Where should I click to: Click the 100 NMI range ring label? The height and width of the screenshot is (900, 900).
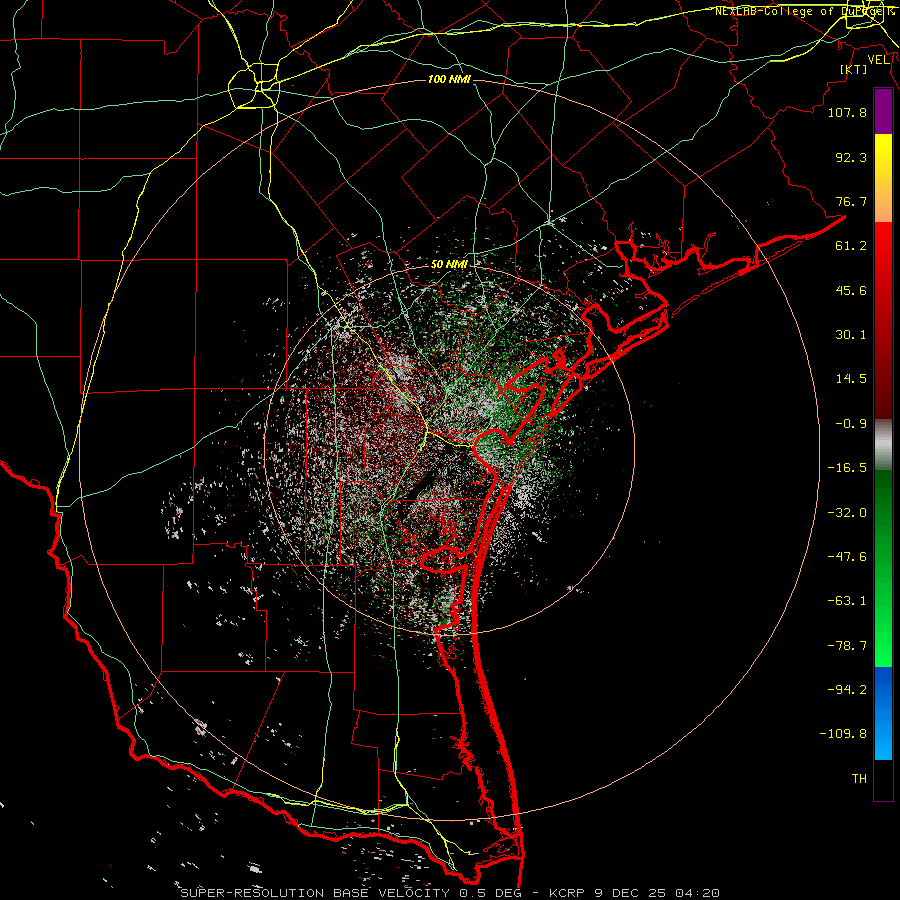pos(449,79)
